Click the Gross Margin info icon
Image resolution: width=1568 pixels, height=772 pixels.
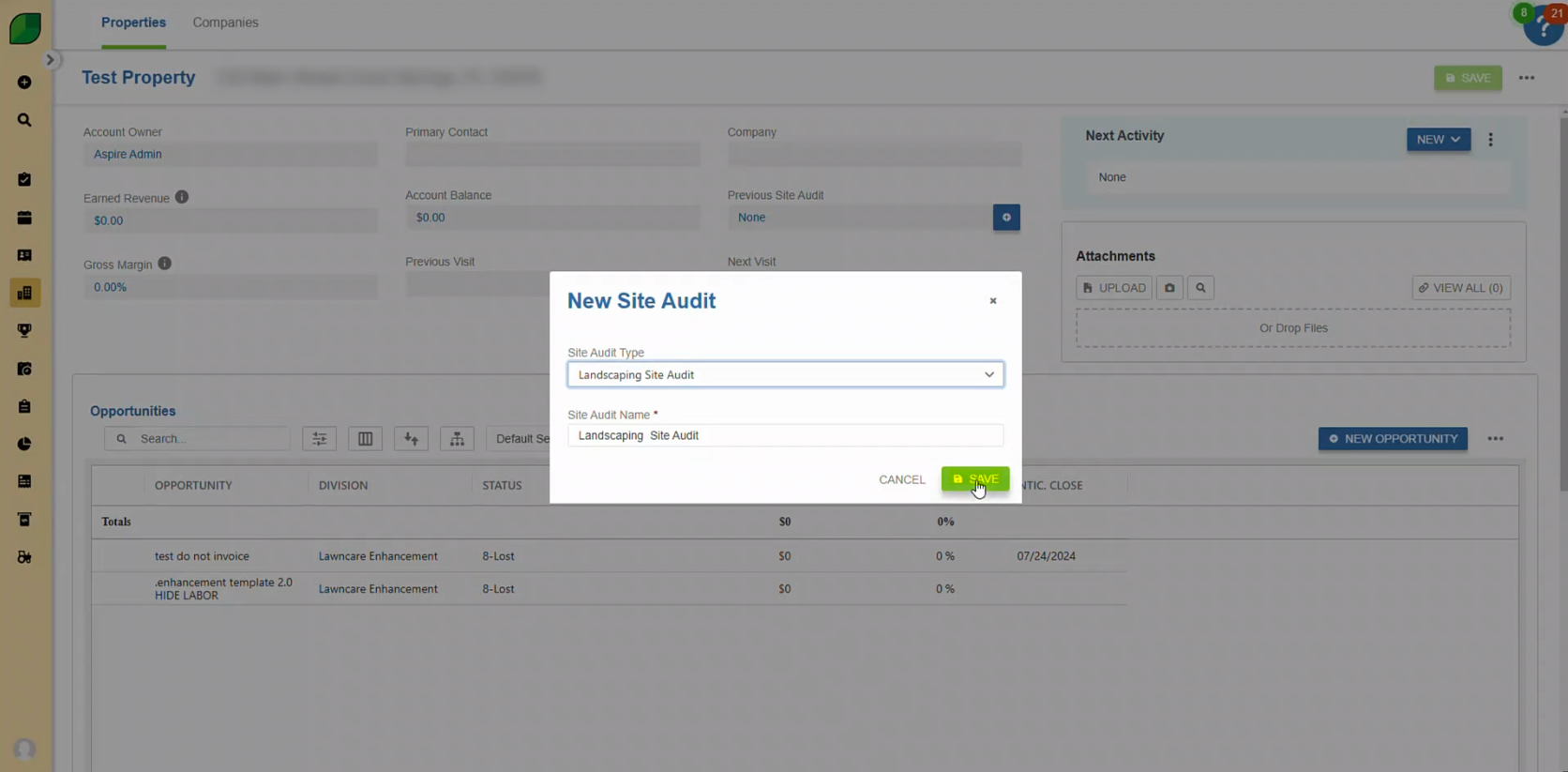coord(164,264)
